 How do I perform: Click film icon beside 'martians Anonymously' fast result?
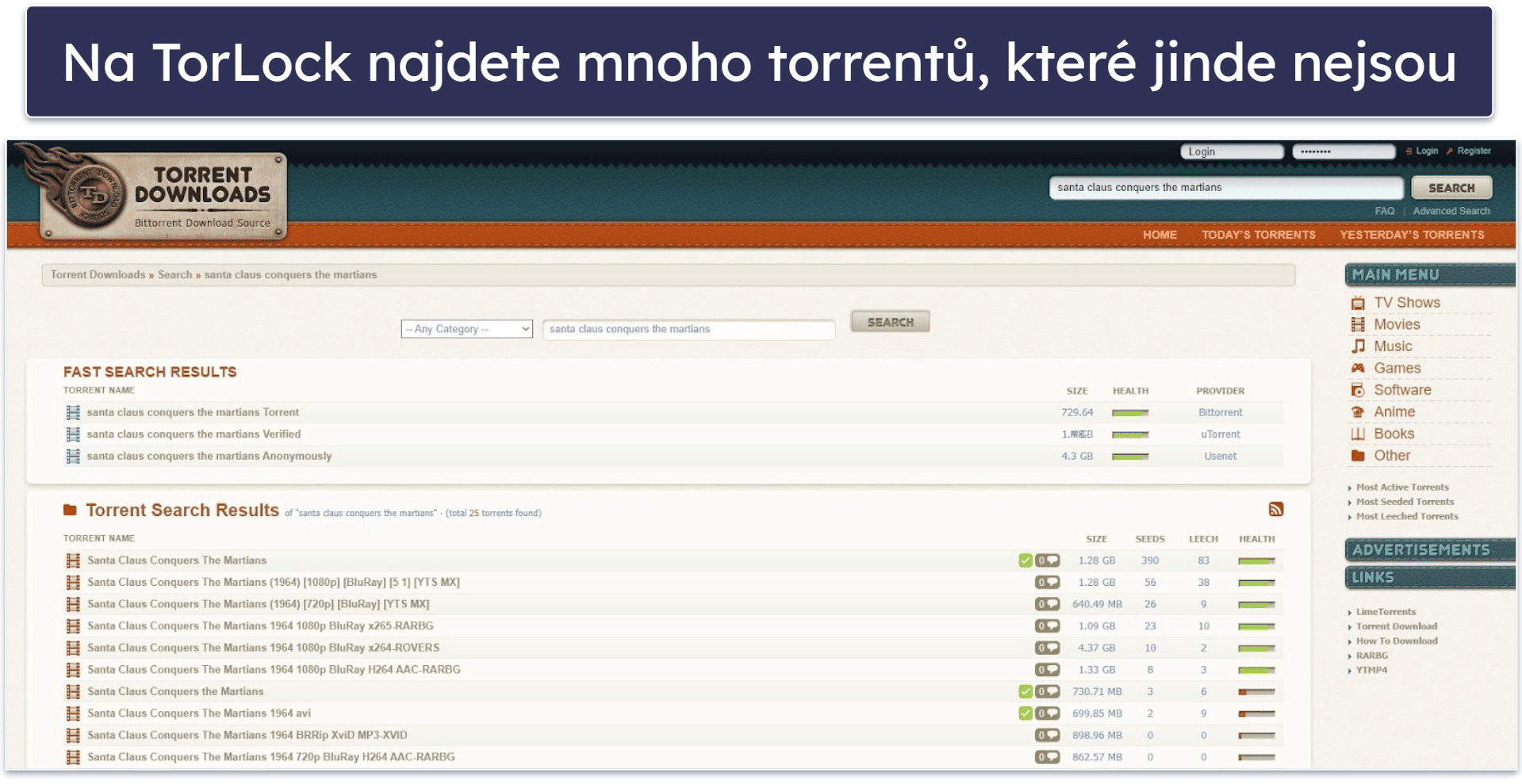point(73,456)
